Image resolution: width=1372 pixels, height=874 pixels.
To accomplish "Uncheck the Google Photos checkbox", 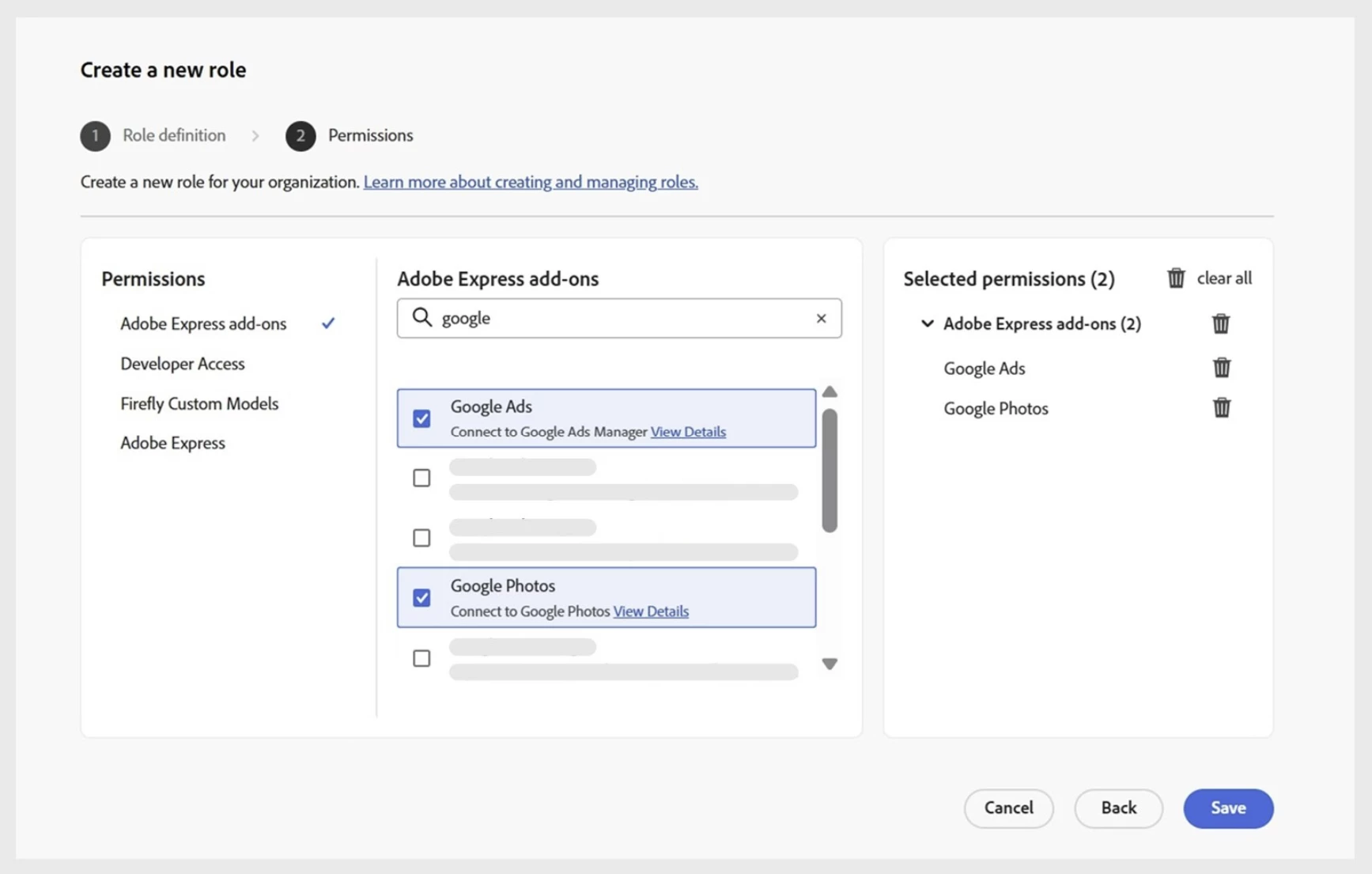I will pyautogui.click(x=421, y=598).
